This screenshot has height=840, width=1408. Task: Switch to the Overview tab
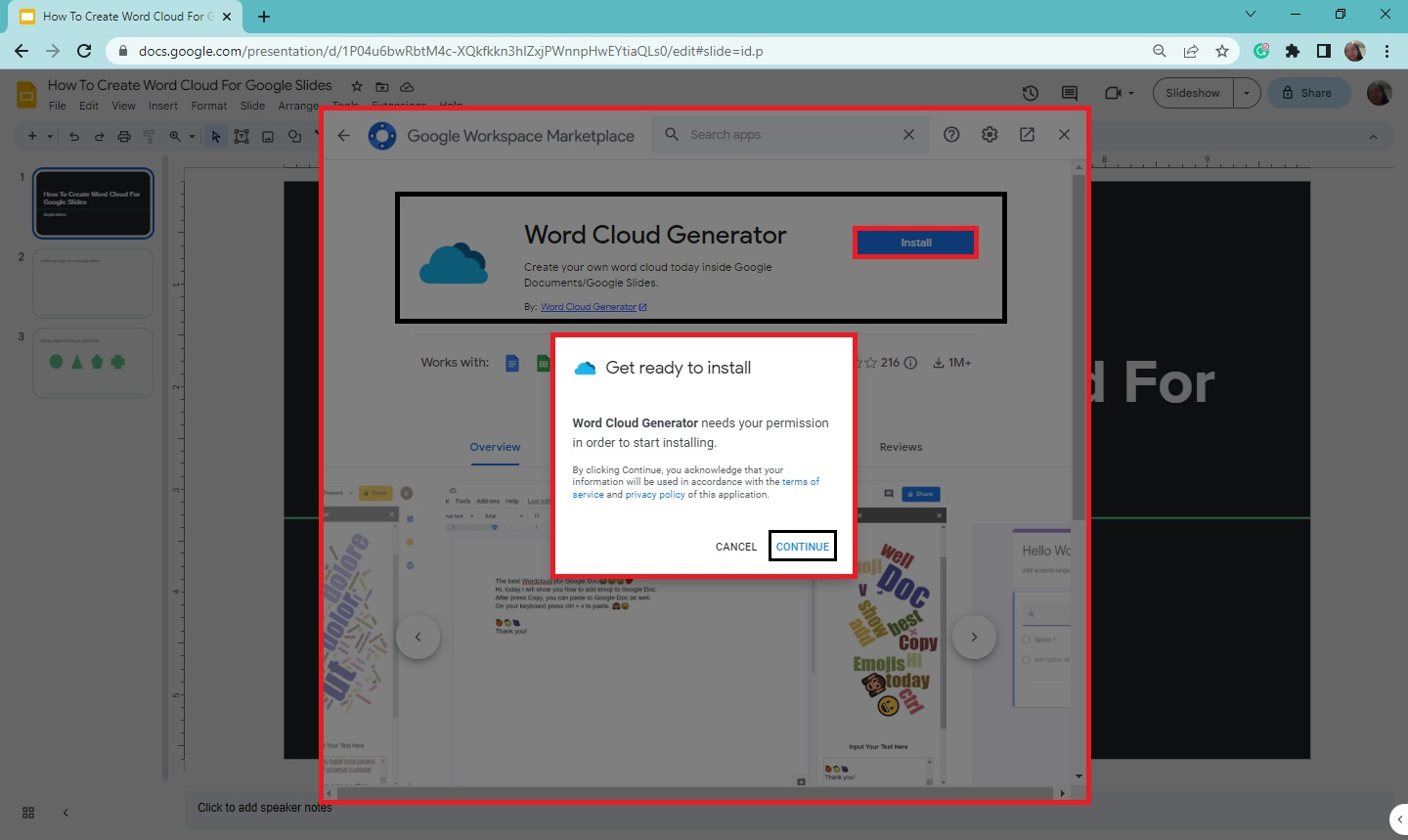[x=495, y=447]
